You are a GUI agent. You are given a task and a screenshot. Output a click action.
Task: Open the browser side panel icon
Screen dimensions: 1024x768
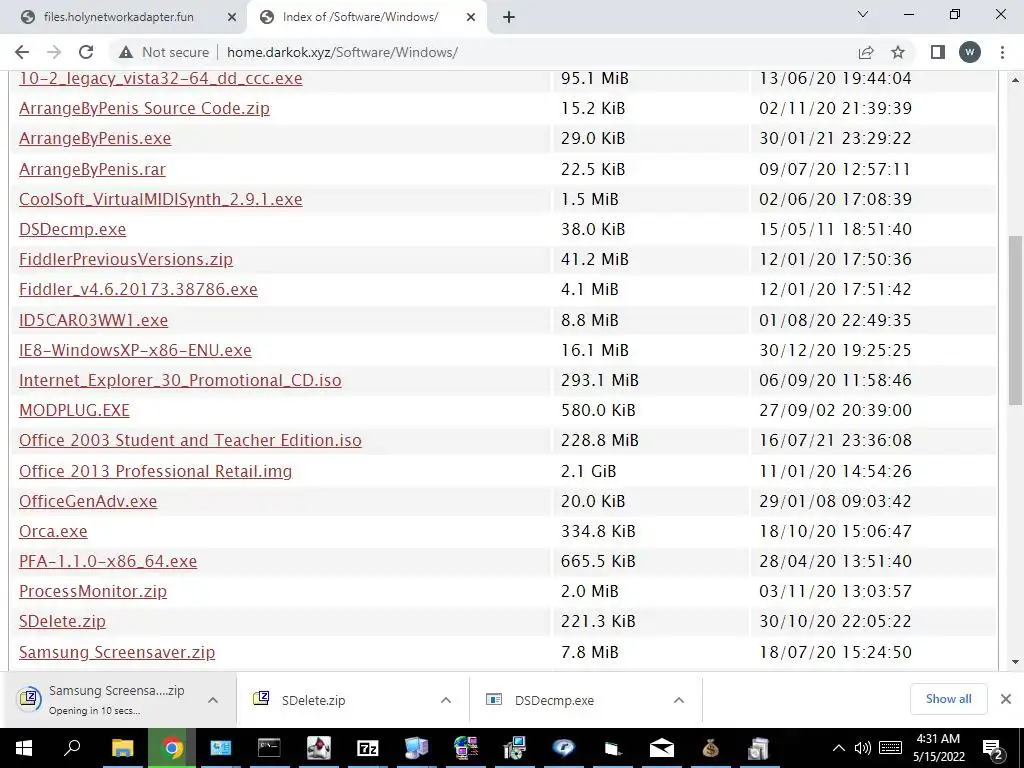938,52
